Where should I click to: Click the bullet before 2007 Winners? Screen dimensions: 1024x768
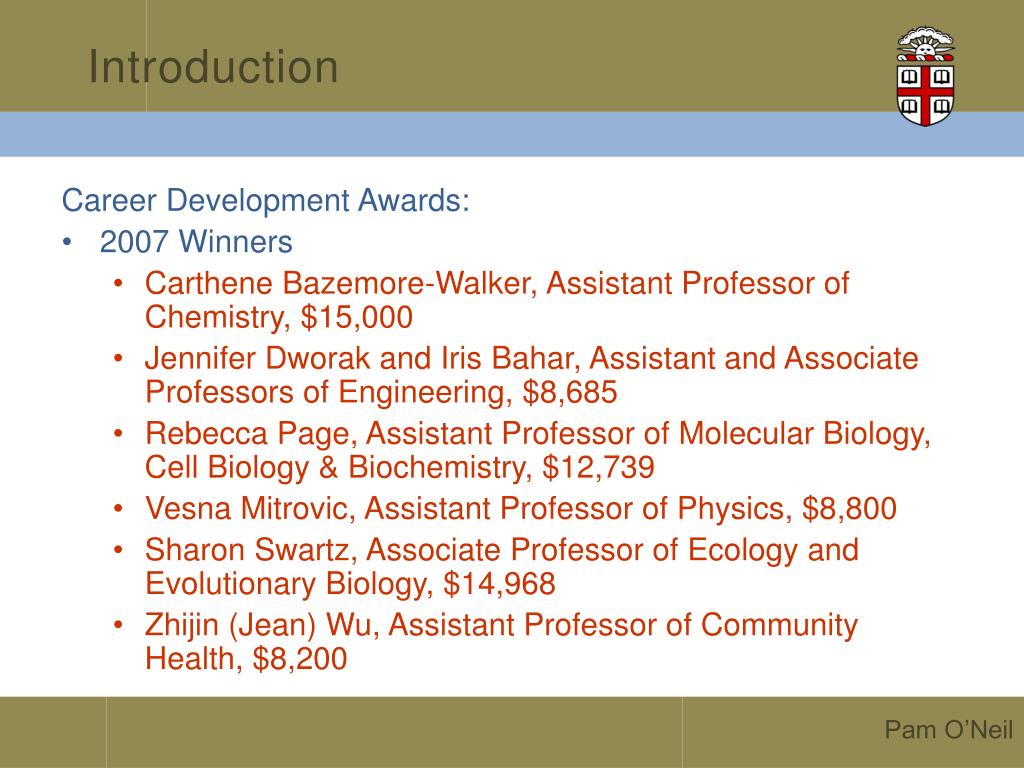(67, 242)
